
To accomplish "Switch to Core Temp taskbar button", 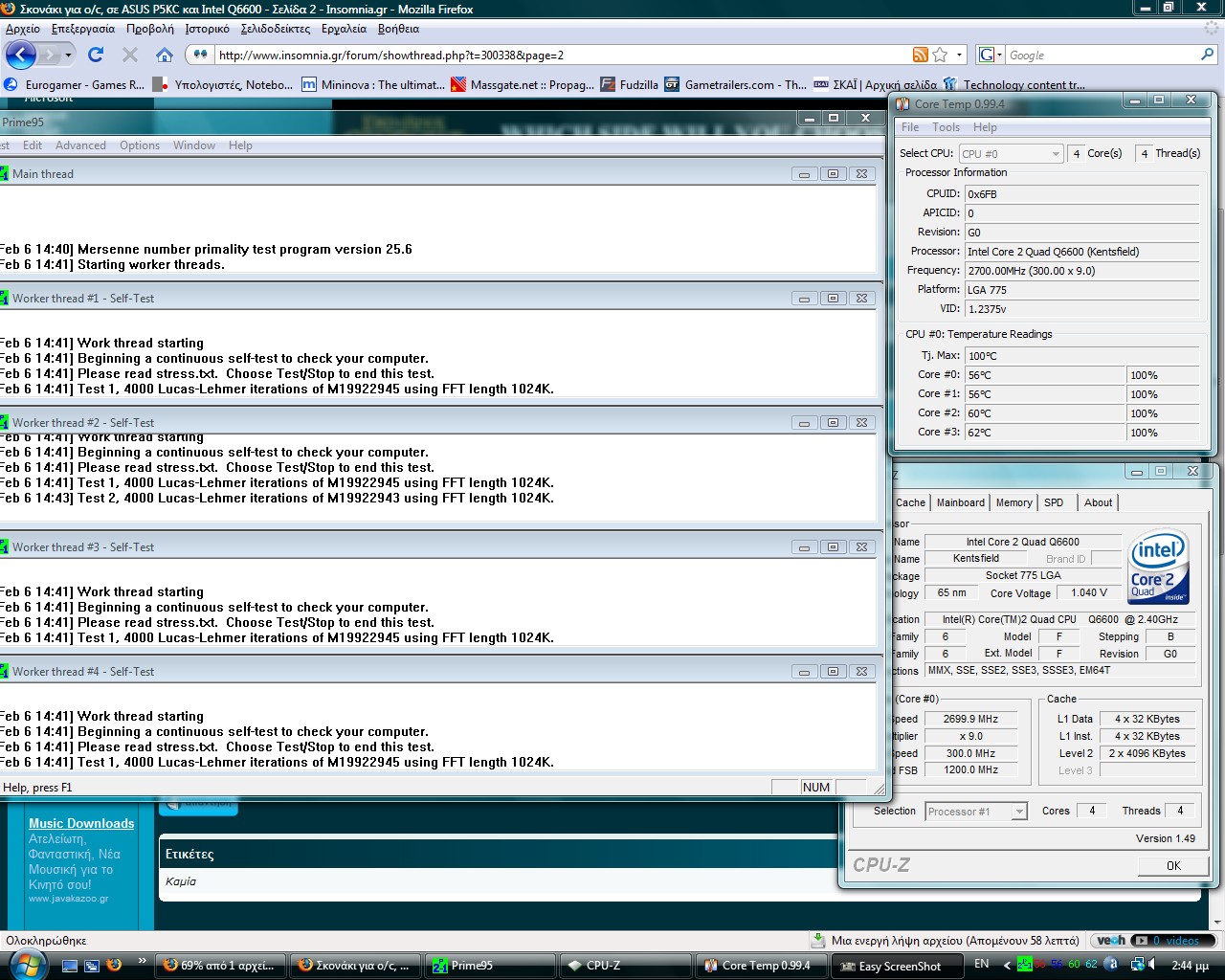I will pyautogui.click(x=763, y=966).
